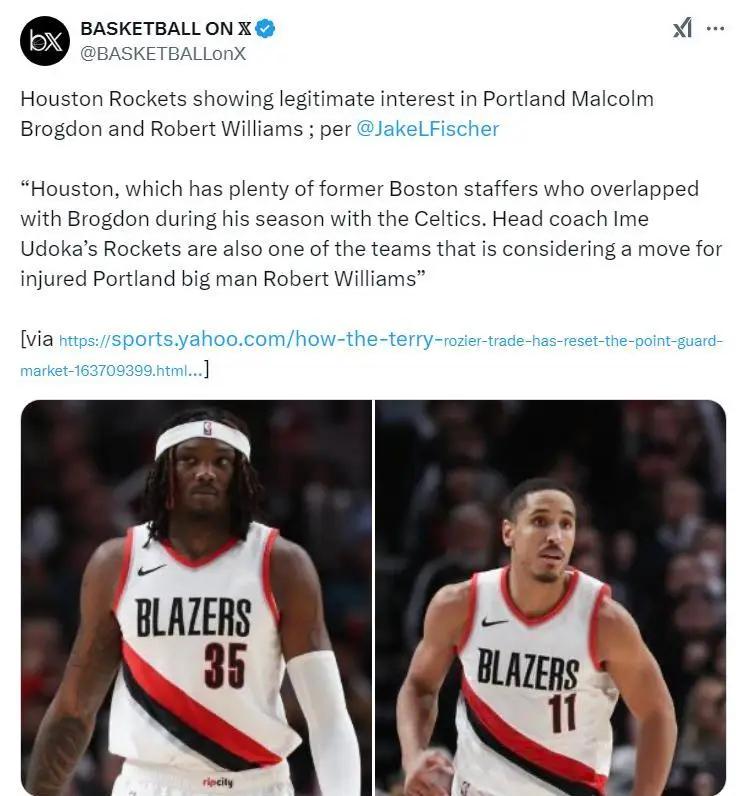The image size is (743, 796).
Task: Click the blue verified checkmark badge
Action: pos(265,28)
